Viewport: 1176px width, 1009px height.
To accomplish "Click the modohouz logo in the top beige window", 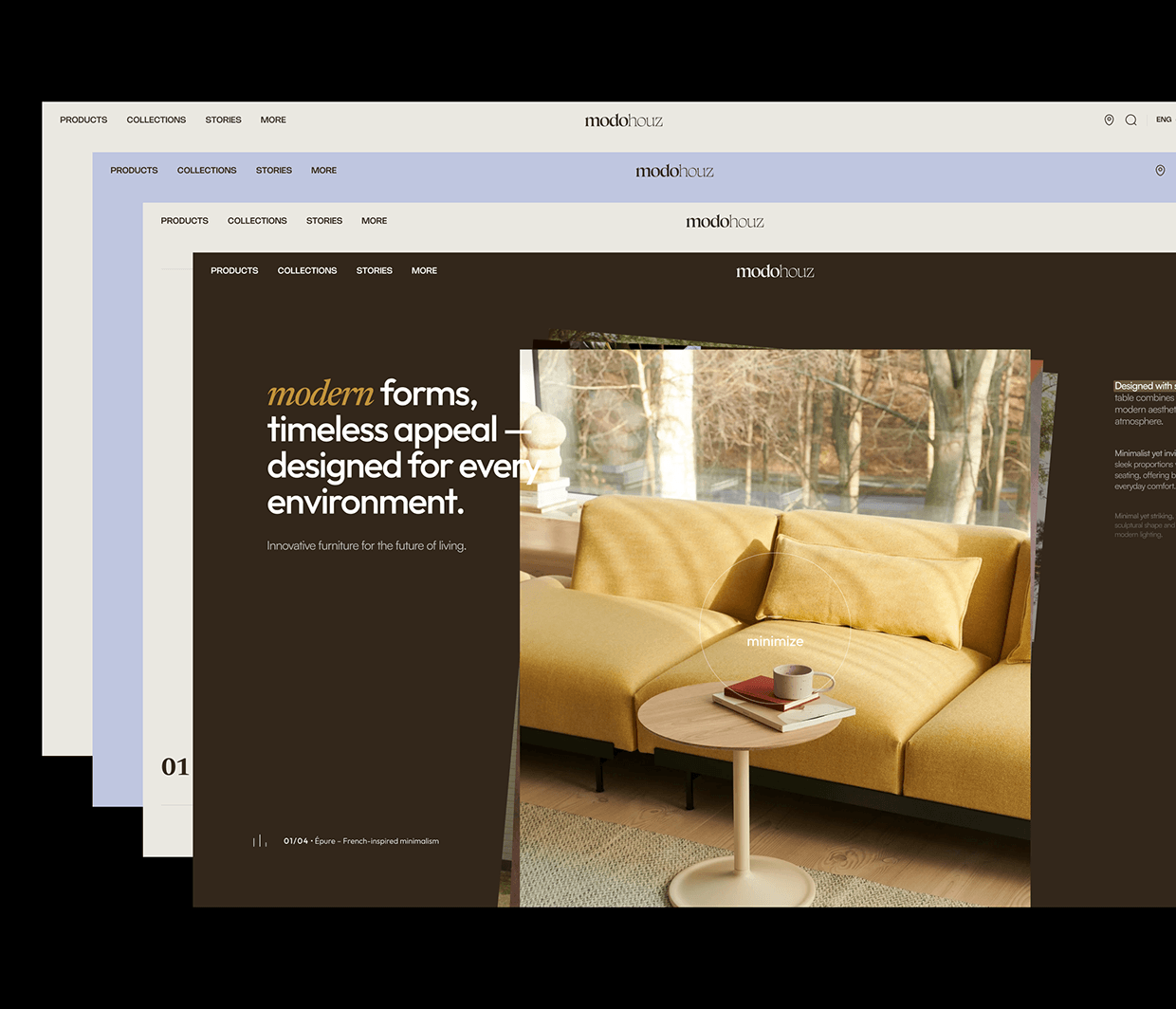I will point(624,120).
